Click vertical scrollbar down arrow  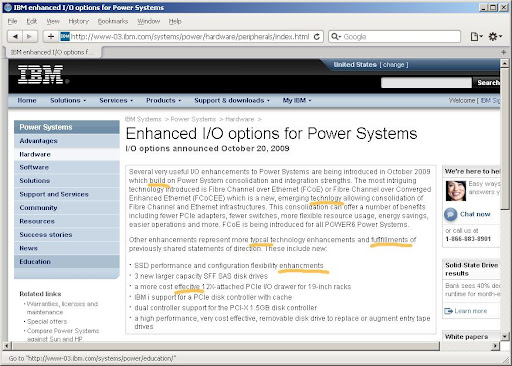coord(504,336)
